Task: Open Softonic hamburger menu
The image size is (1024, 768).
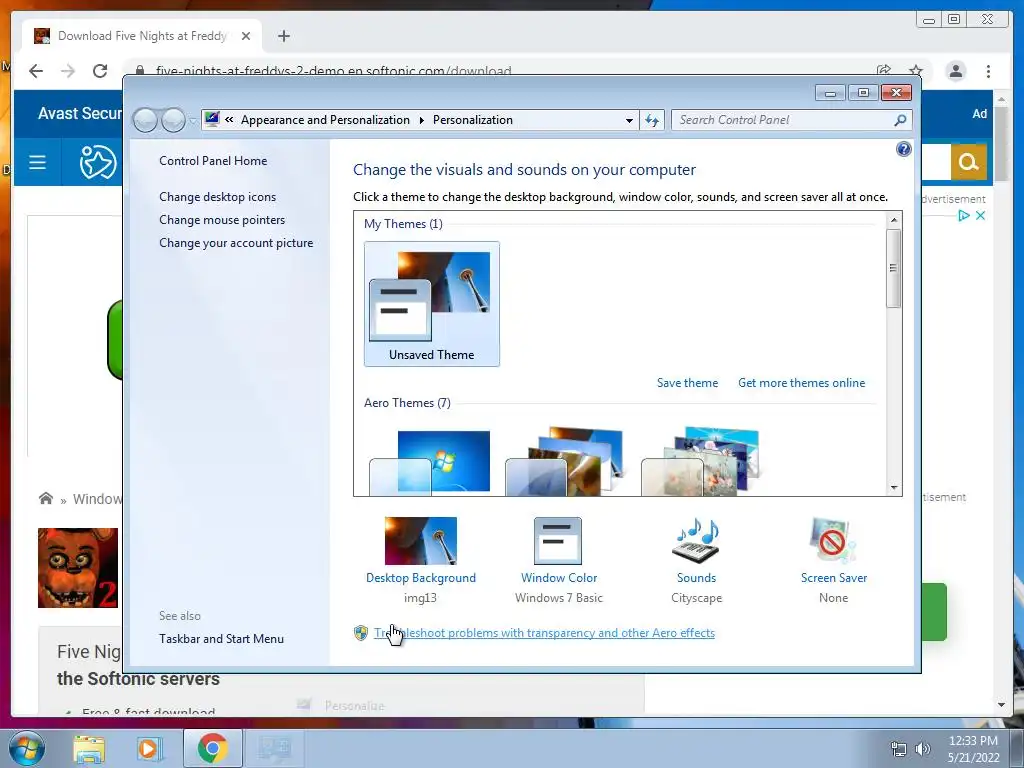Action: click(37, 162)
